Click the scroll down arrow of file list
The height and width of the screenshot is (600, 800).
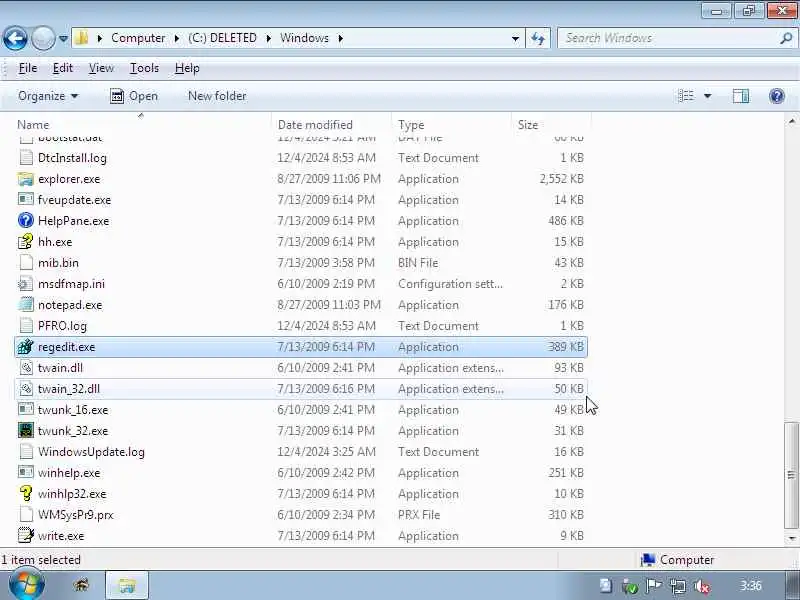pyautogui.click(x=791, y=538)
